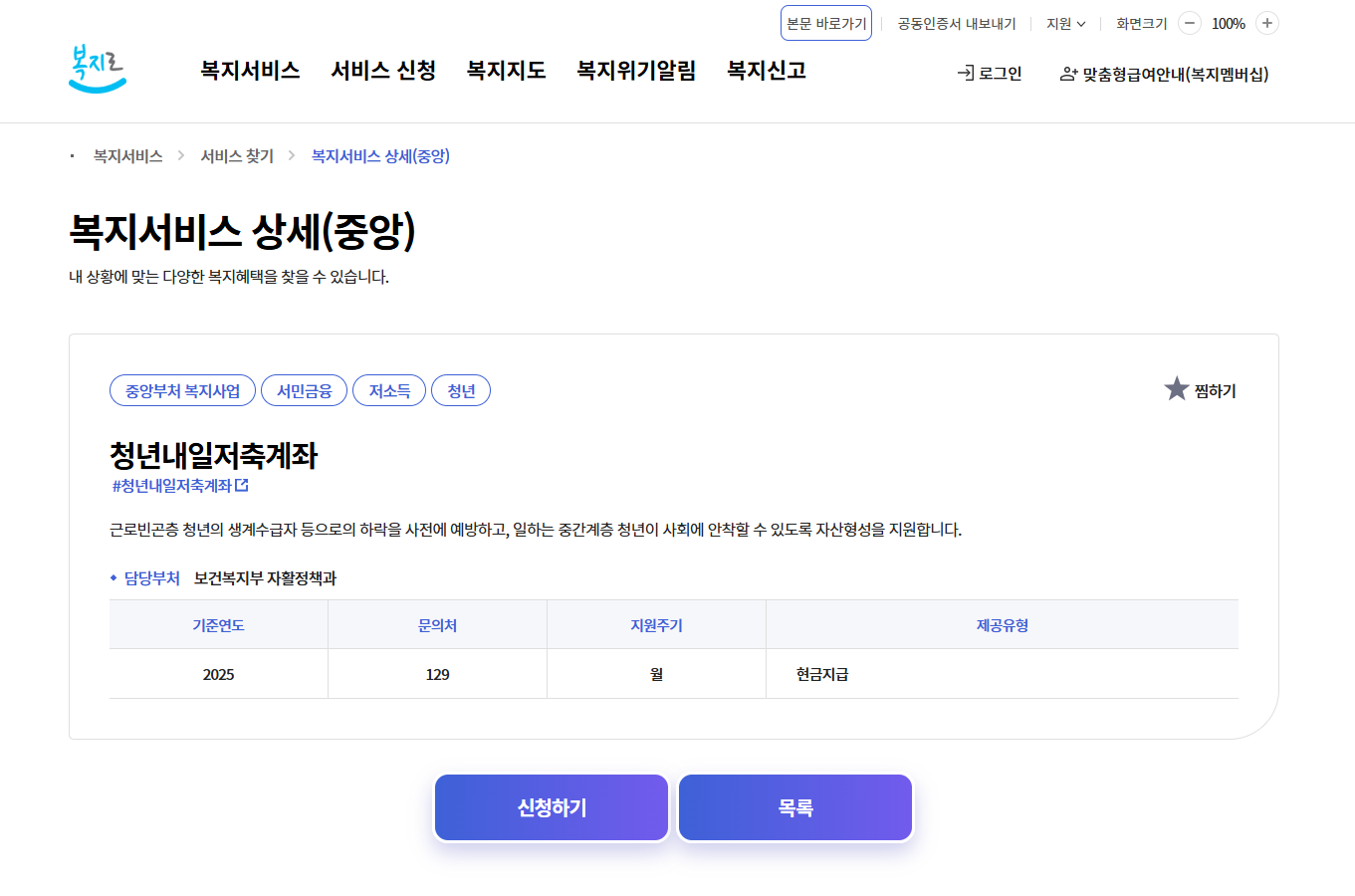Click the 지원주기 column header
Image resolution: width=1355 pixels, height=896 pixels.
pyautogui.click(x=657, y=625)
